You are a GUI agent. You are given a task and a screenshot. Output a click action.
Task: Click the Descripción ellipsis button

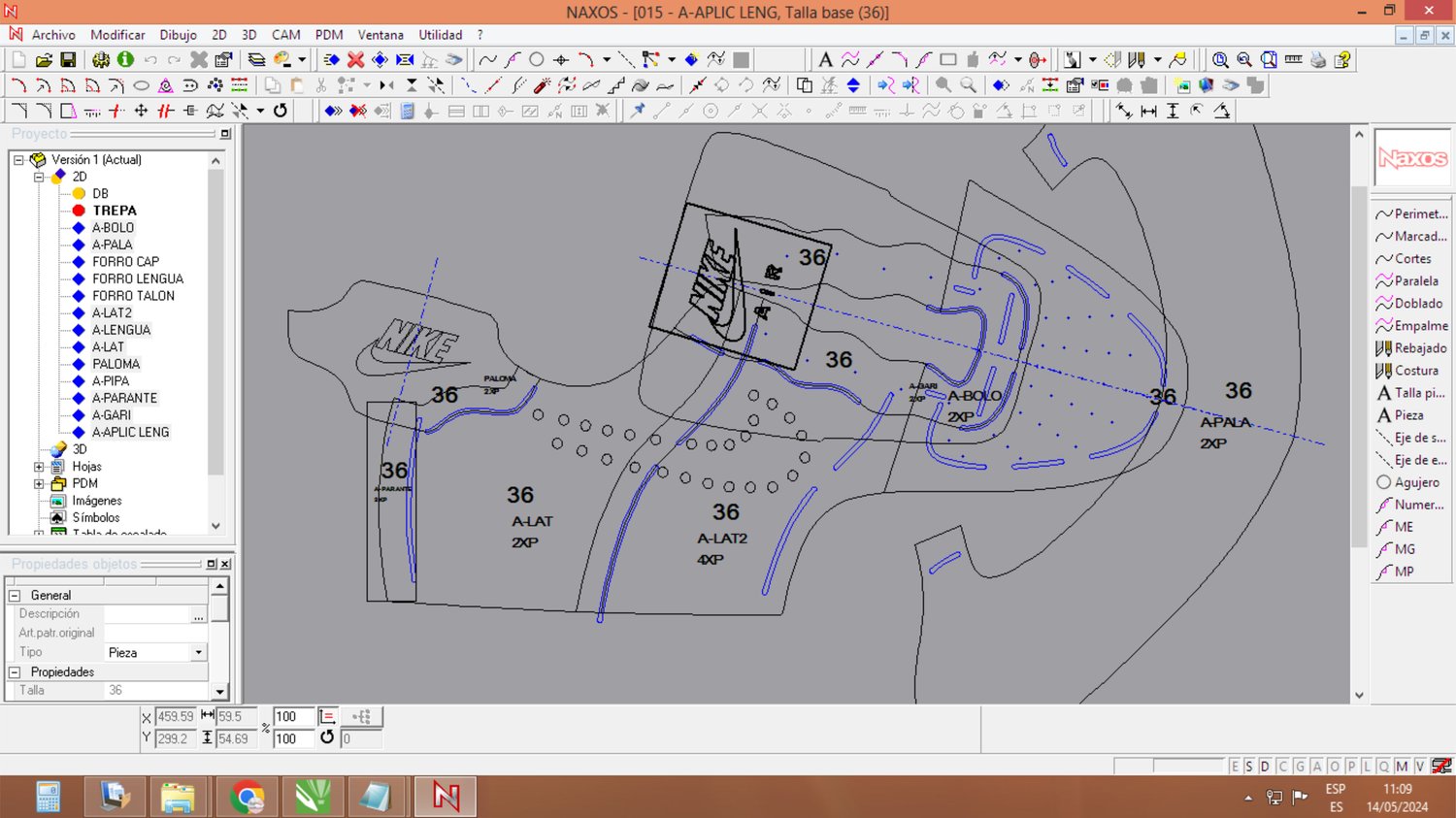(x=198, y=614)
